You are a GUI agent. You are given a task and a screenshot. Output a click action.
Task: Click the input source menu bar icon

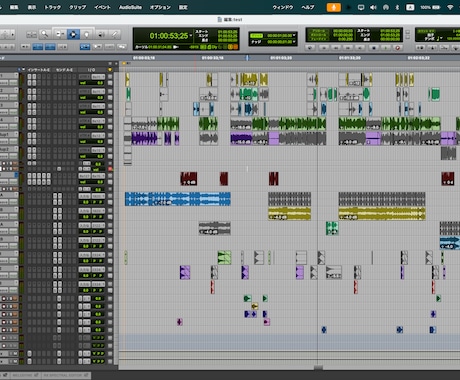pyautogui.click(x=410, y=7)
